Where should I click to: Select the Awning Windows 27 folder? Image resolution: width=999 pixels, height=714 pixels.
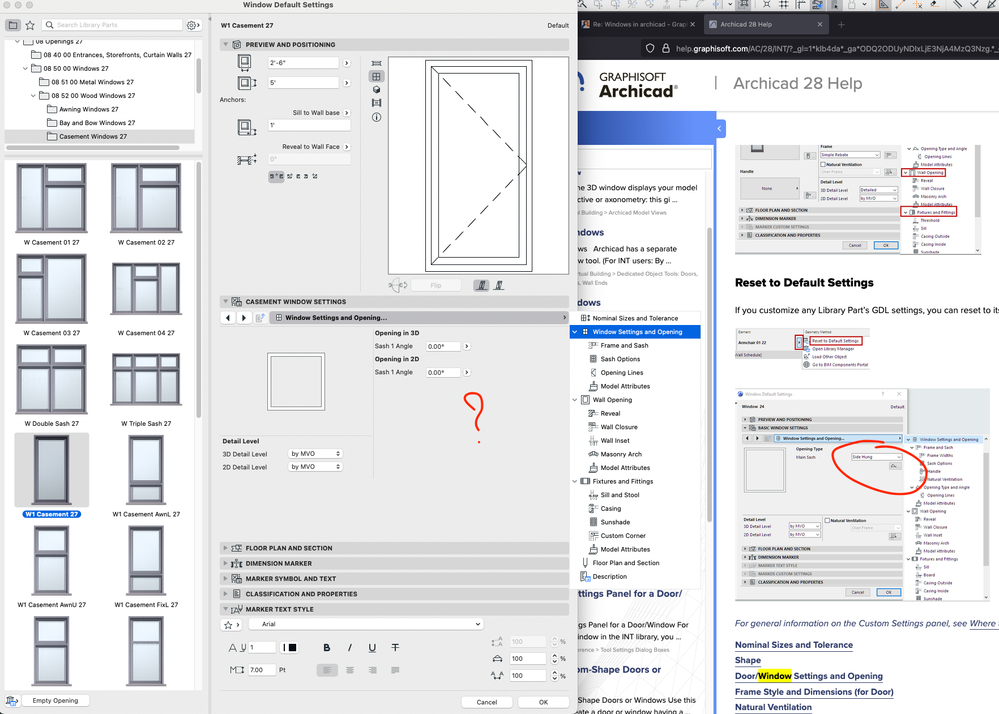(89, 110)
